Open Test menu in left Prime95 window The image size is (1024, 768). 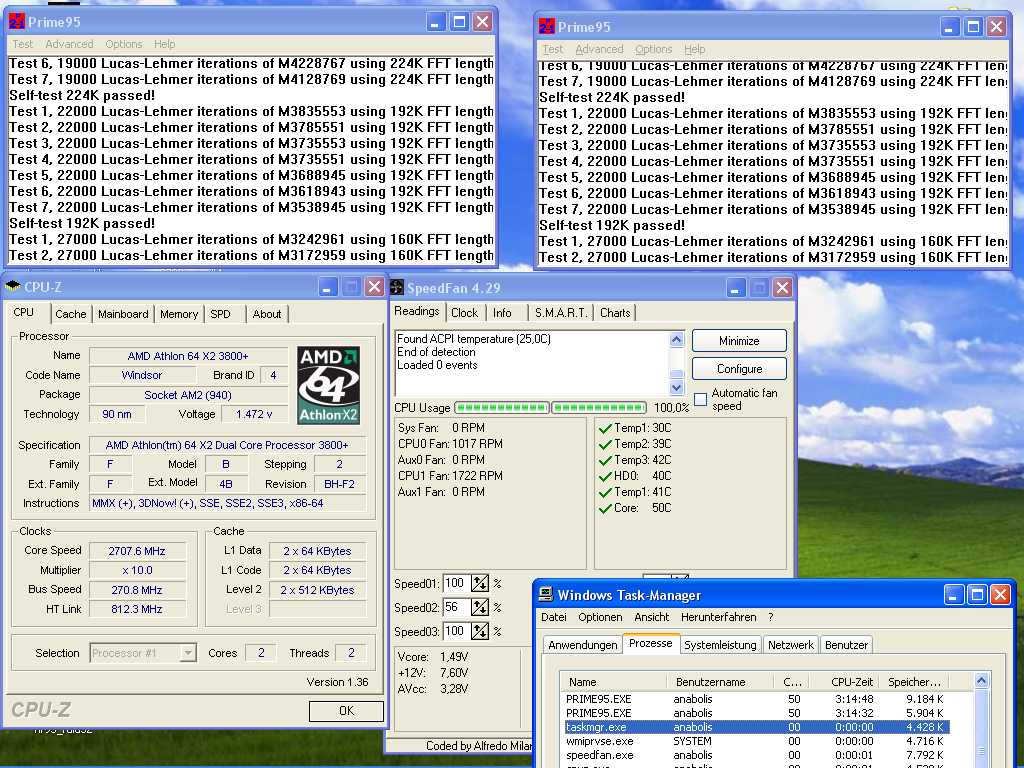click(22, 44)
